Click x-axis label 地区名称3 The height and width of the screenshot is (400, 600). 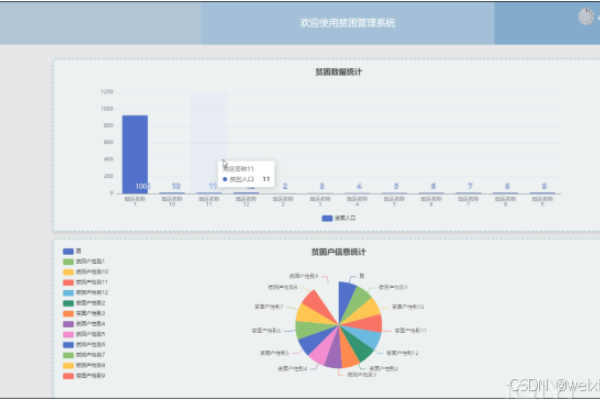click(320, 201)
